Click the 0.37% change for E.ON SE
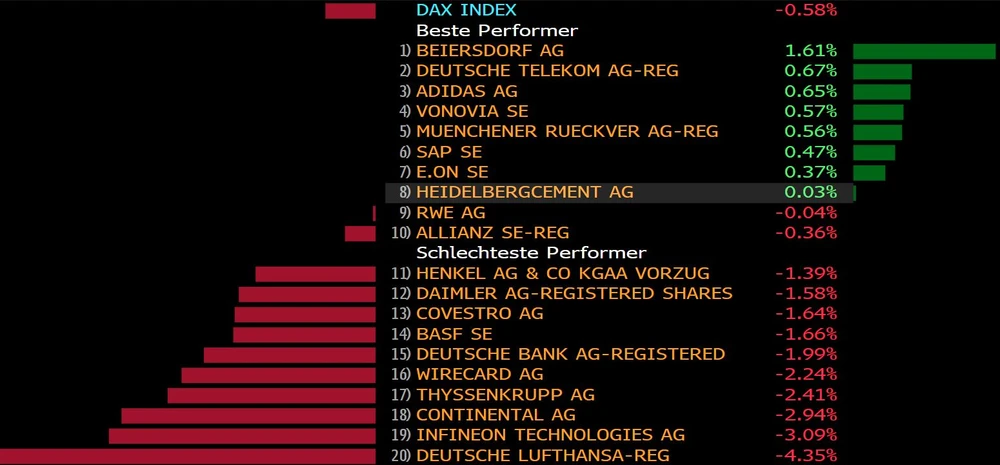 (x=811, y=172)
